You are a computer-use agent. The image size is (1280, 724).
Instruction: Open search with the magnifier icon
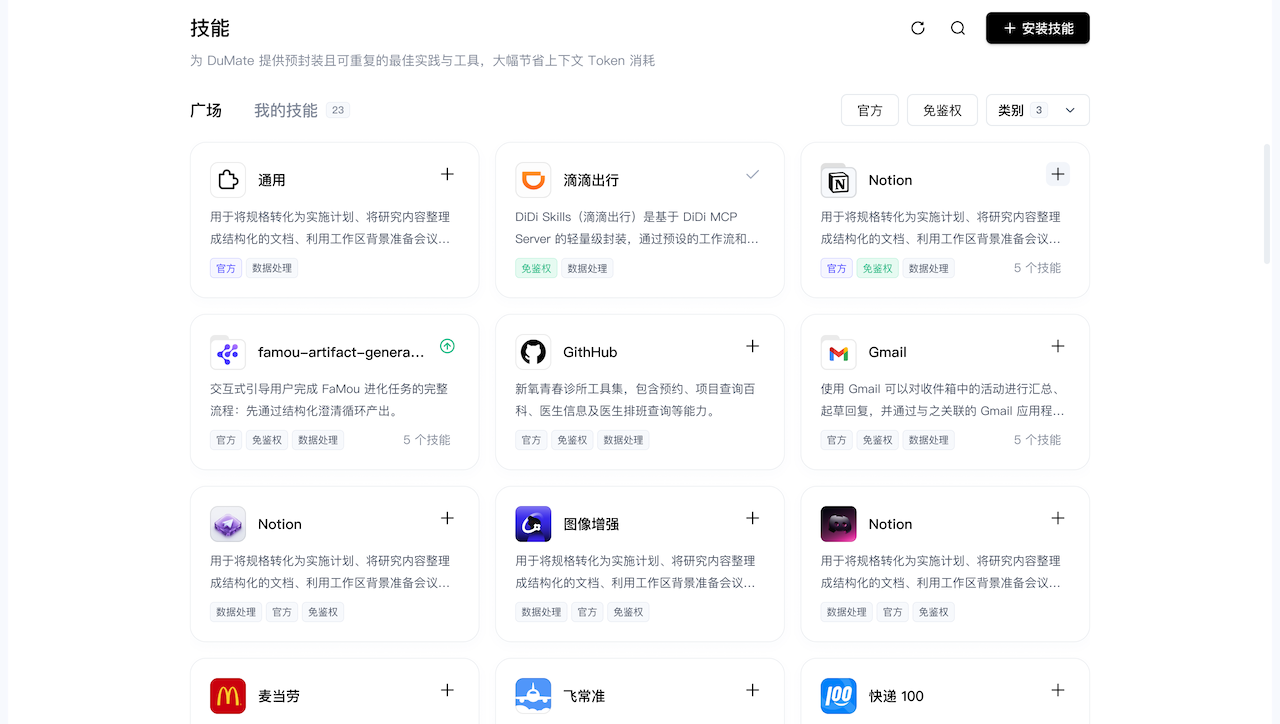(x=958, y=28)
